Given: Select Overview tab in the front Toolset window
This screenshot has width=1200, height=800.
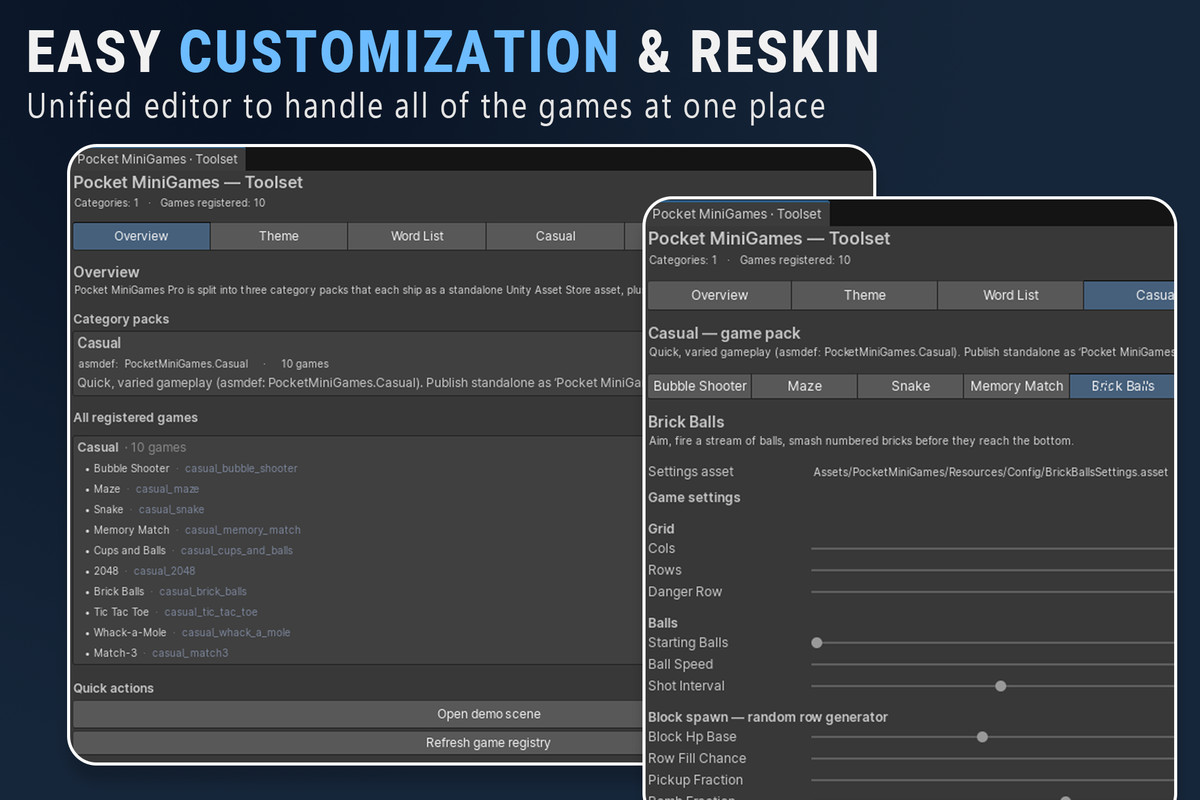Looking at the screenshot, I should (x=719, y=295).
